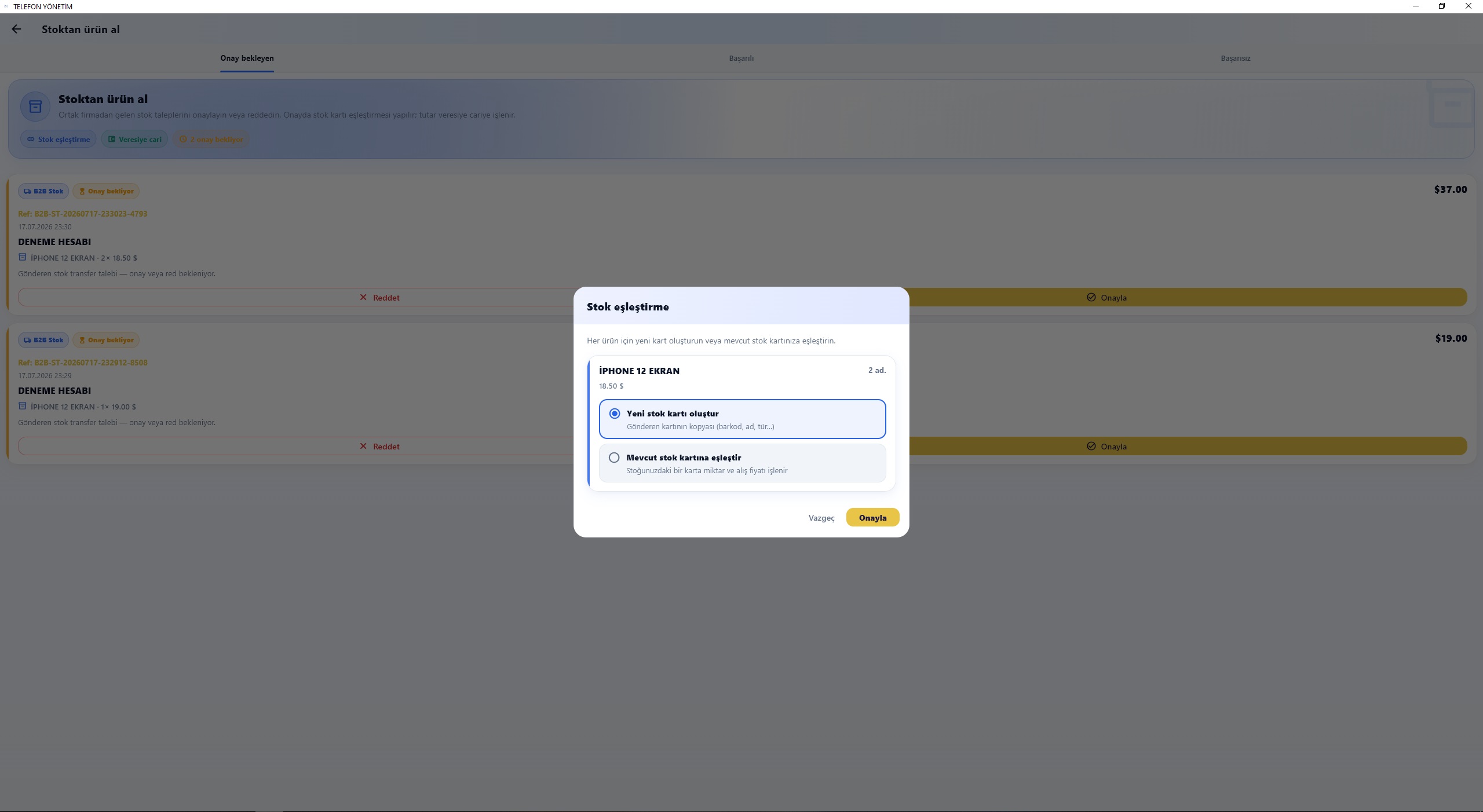Click the 2 ad. quantity in the dialog
The image size is (1483, 812).
pyautogui.click(x=877, y=370)
